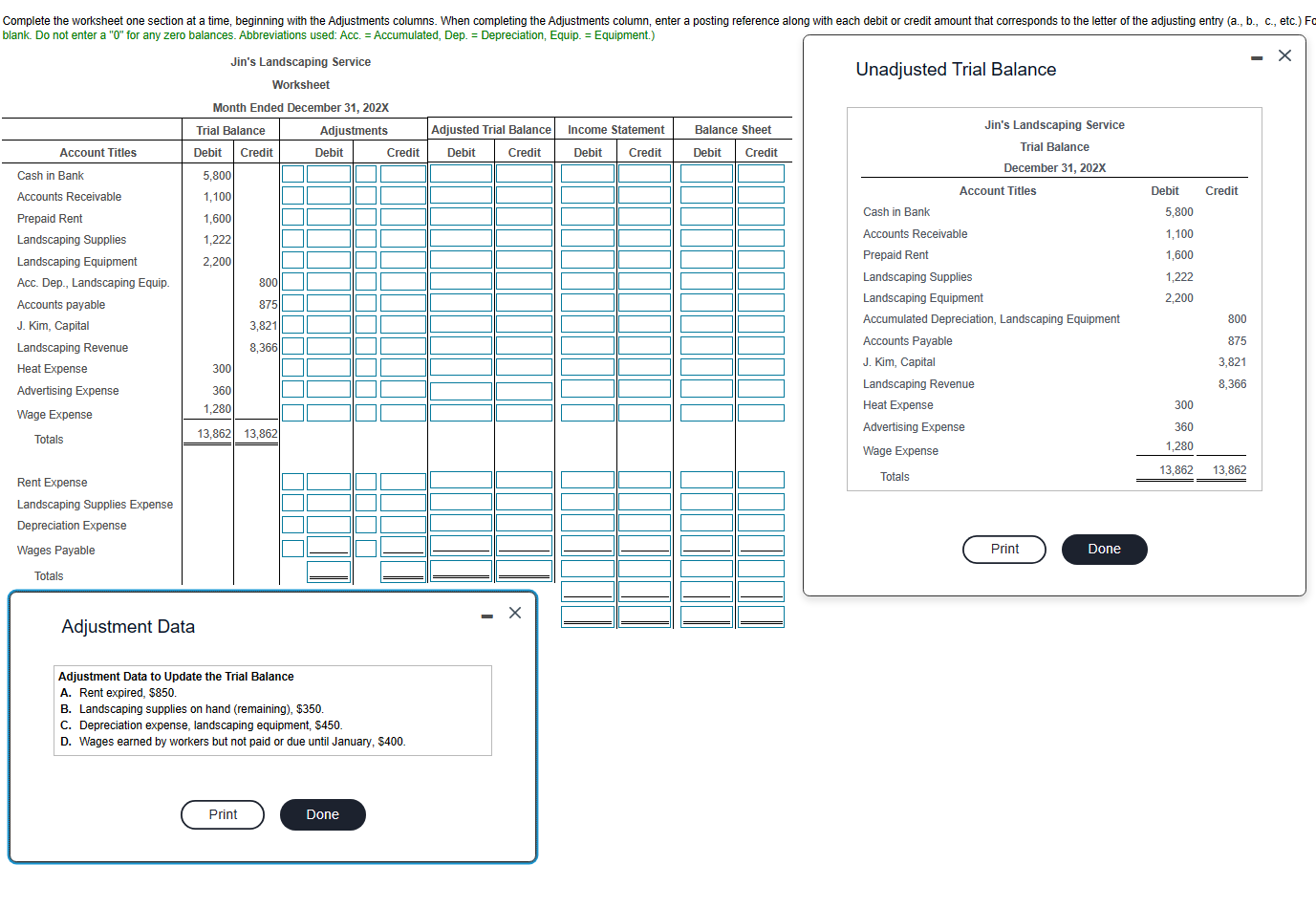Image resolution: width=1316 pixels, height=908 pixels.
Task: Select Heat Expense adjusted trial balance debit field
Action: pos(461,367)
